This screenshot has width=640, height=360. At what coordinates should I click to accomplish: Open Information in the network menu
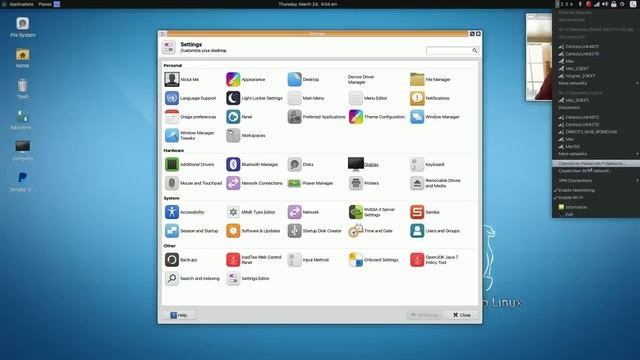[x=596, y=207]
